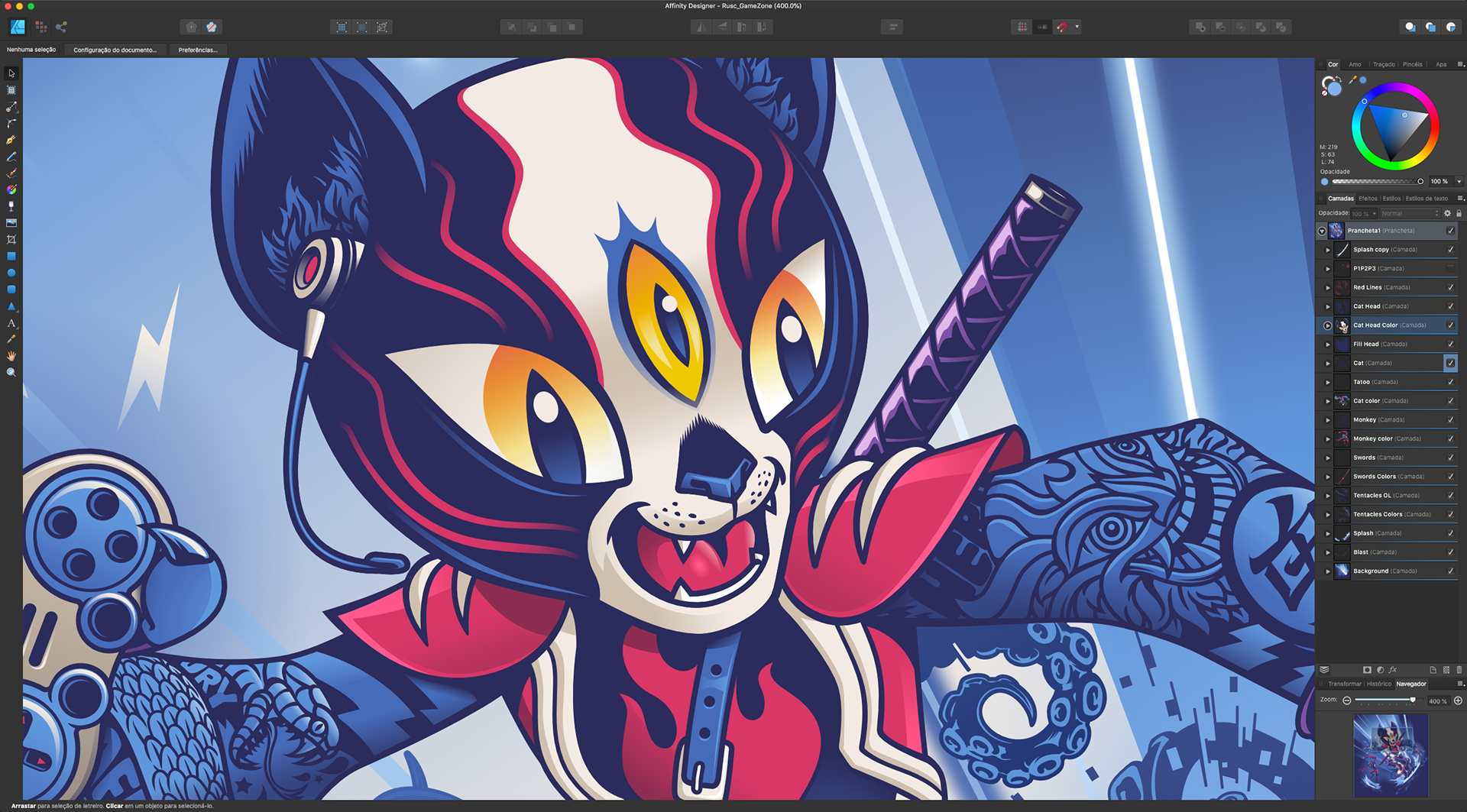Select the Vector Brush tool
The width and height of the screenshot is (1467, 812).
click(11, 173)
